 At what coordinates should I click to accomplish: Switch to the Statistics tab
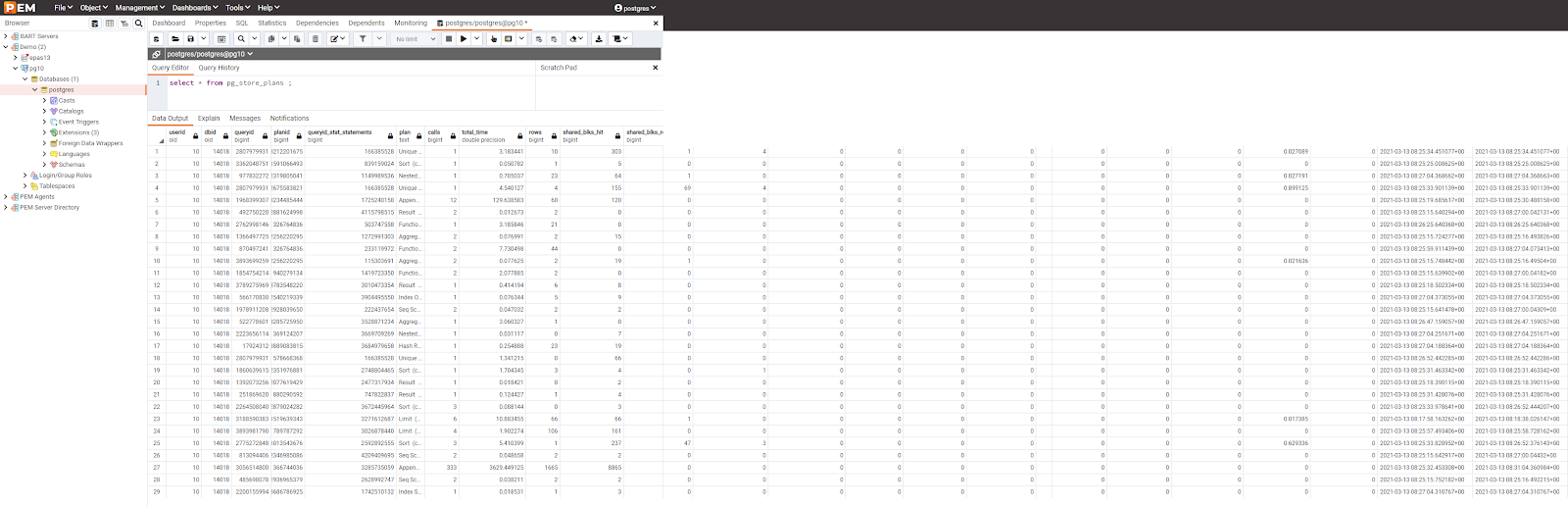(272, 23)
